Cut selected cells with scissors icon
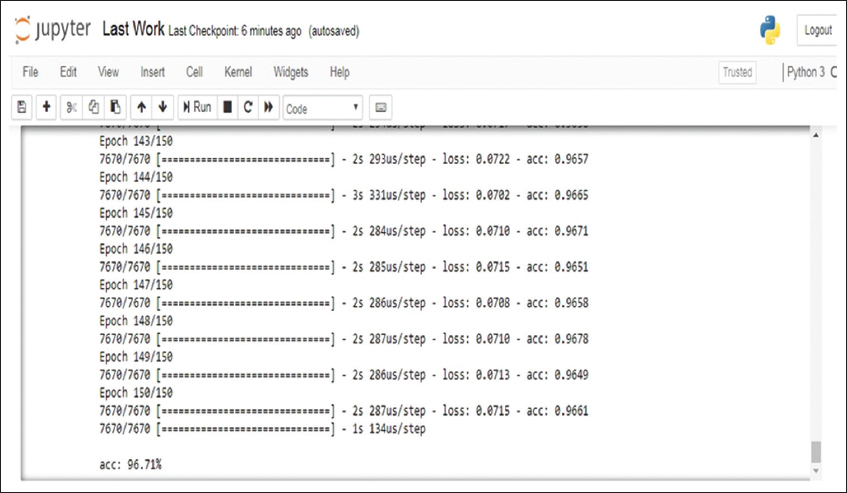 tap(71, 107)
